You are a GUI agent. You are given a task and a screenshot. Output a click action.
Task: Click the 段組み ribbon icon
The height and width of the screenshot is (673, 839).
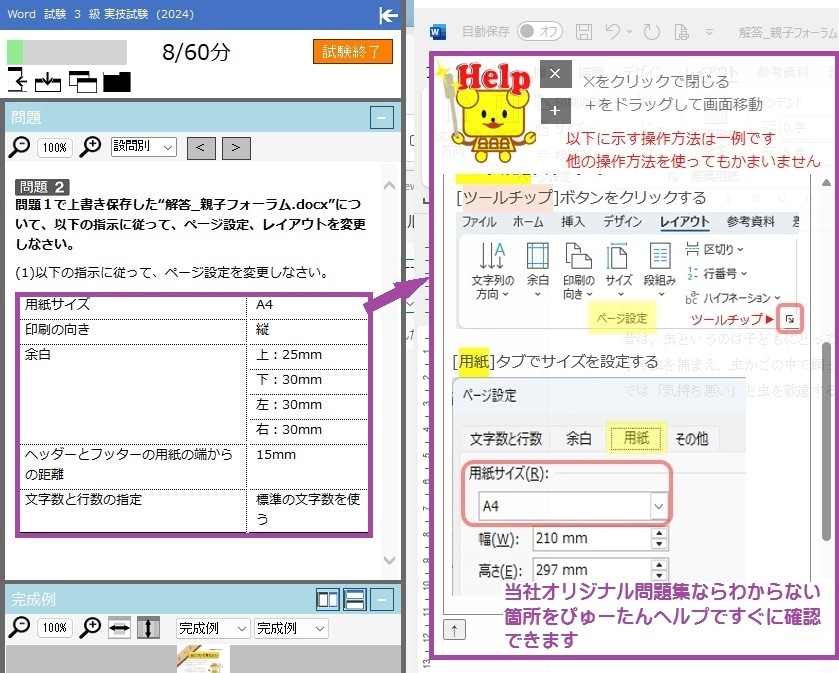coord(660,271)
